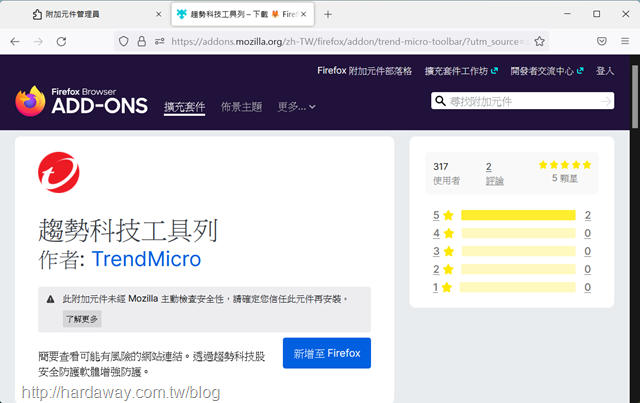Click the 3 star rating row label

(443, 251)
